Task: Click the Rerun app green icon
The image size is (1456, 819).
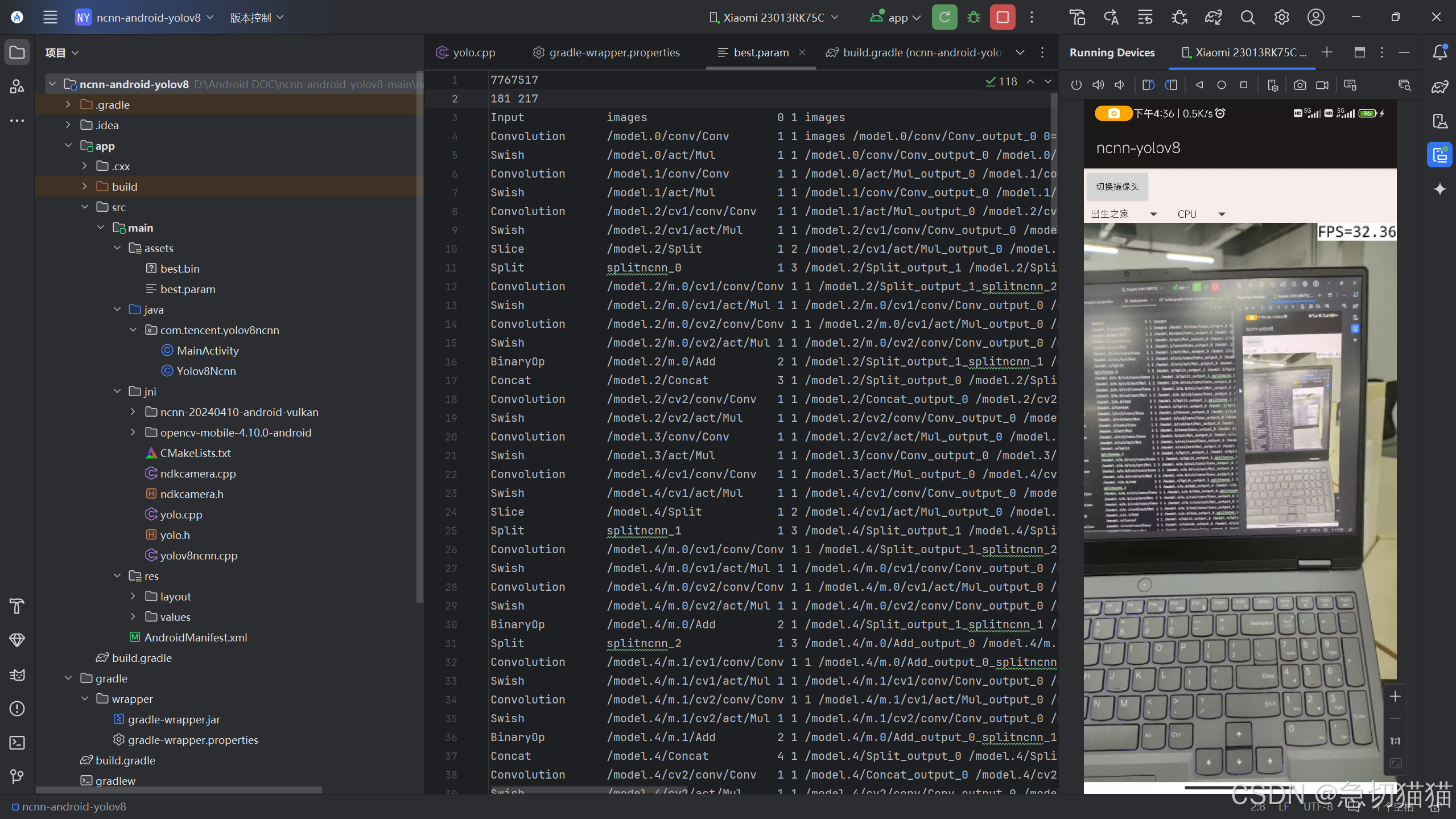Action: coord(944,18)
